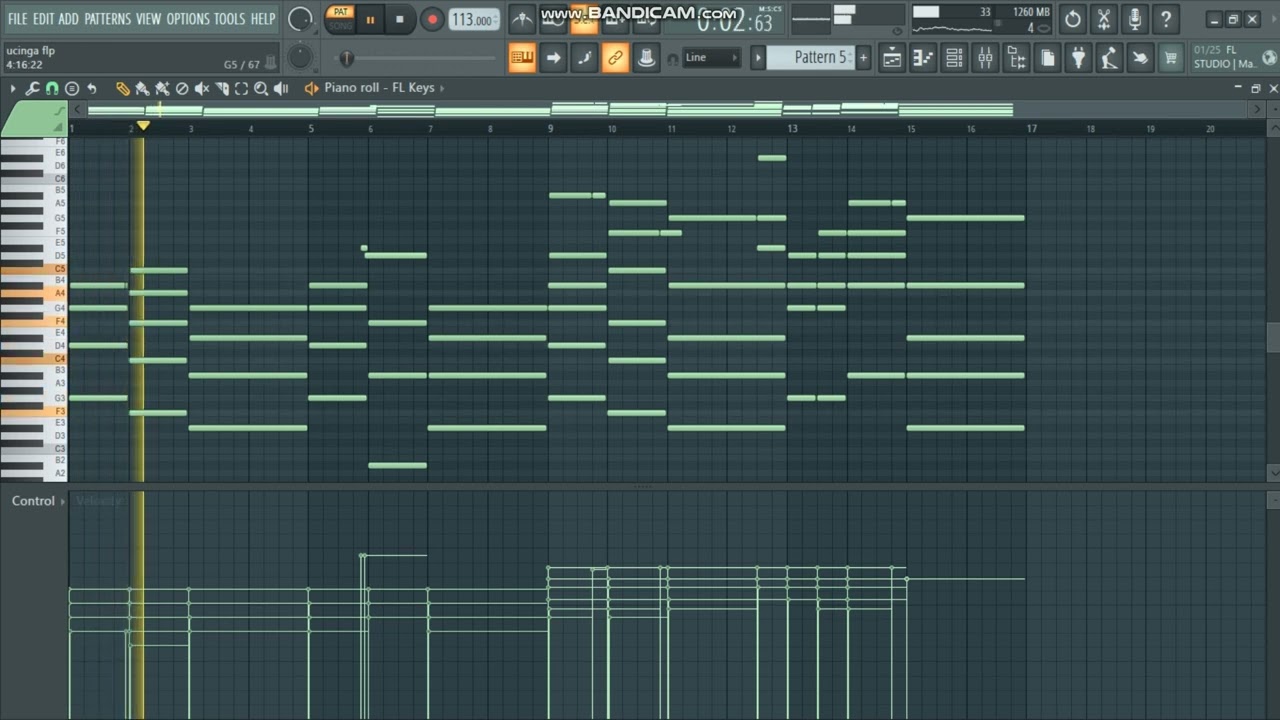Select the Delete tool in piano roll
1280x720 pixels.
(182, 89)
